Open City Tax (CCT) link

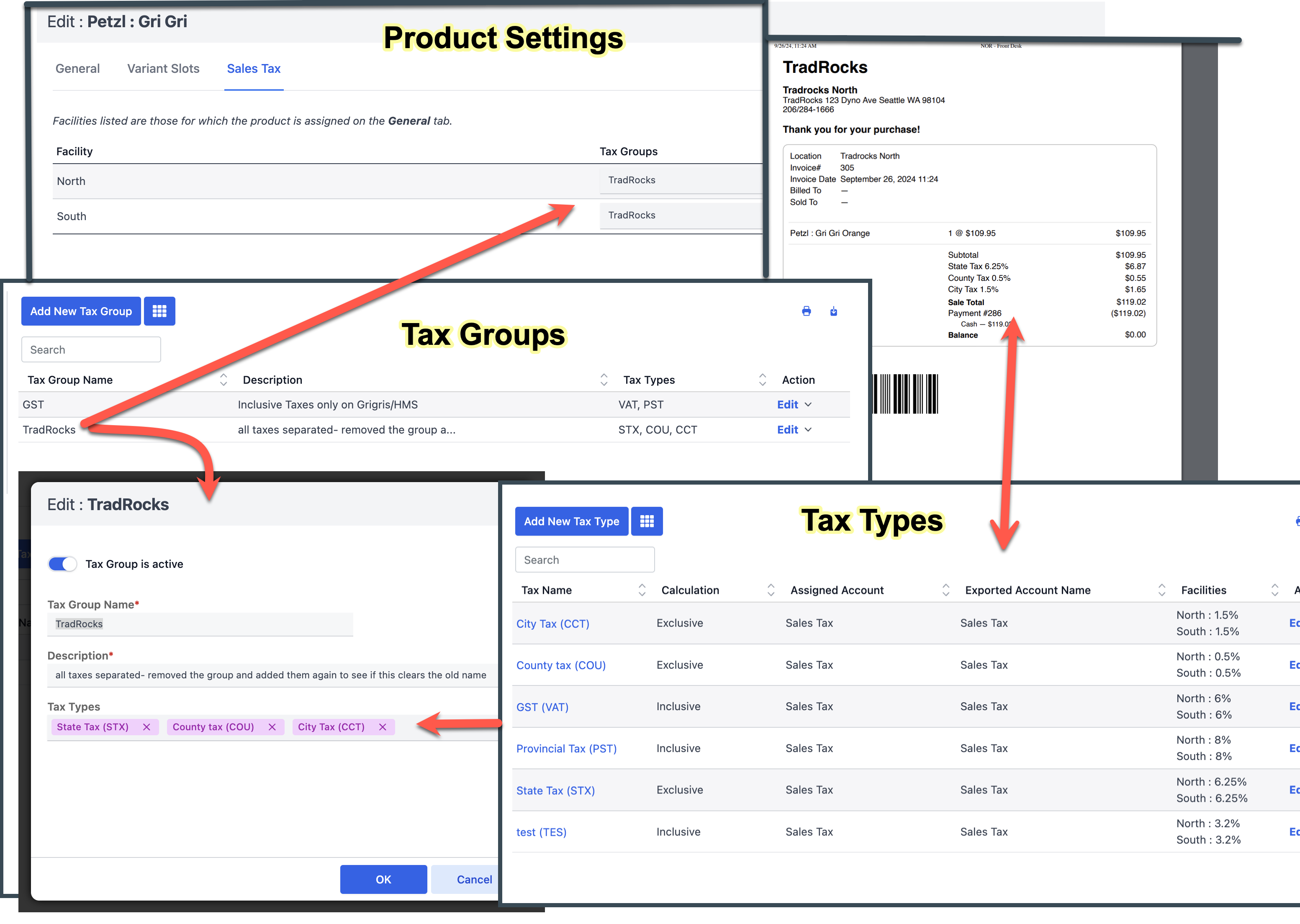[552, 624]
